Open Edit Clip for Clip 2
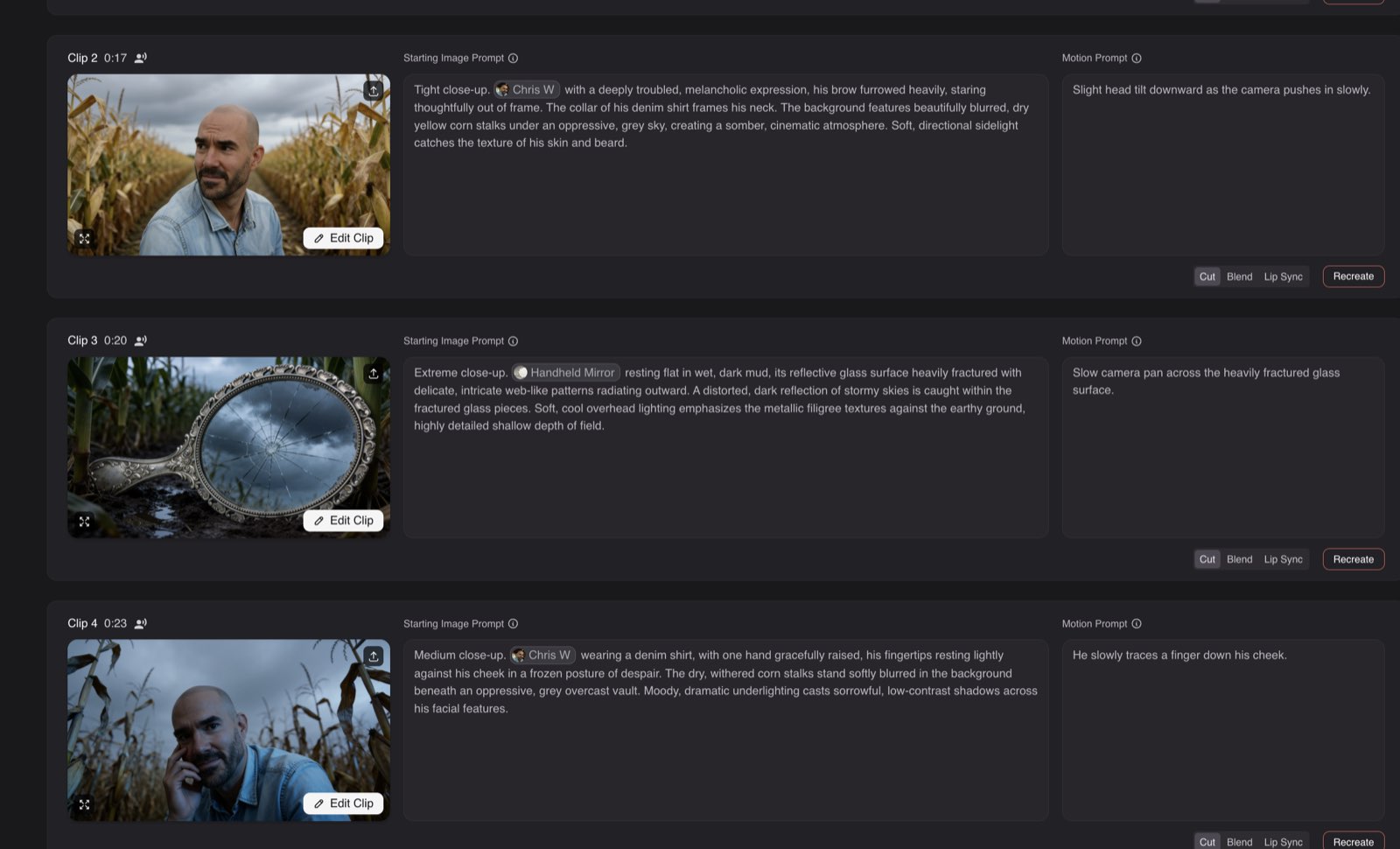1400x849 pixels. 343,238
